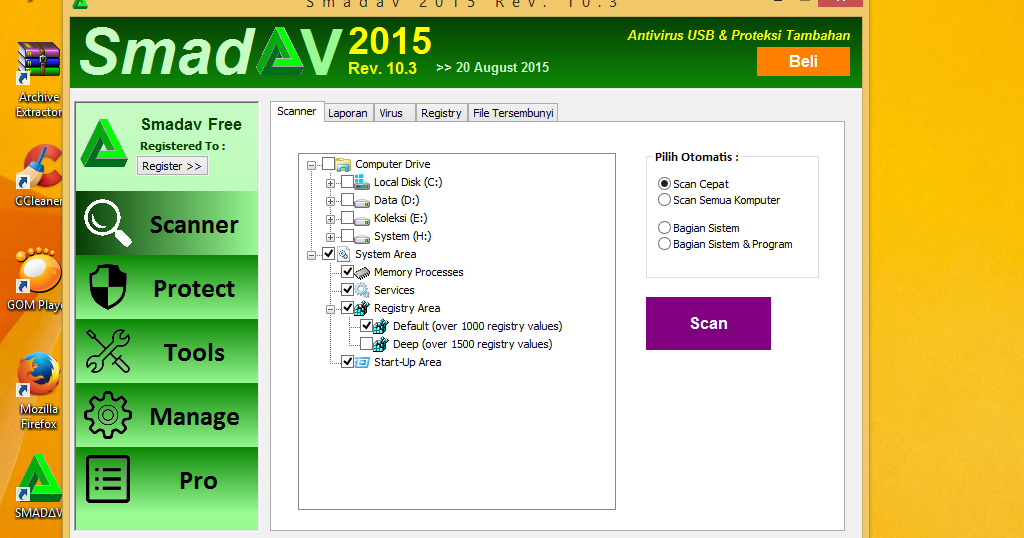Viewport: 1024px width, 538px height.
Task: Uncheck the System Area checkbox
Action: [x=328, y=254]
